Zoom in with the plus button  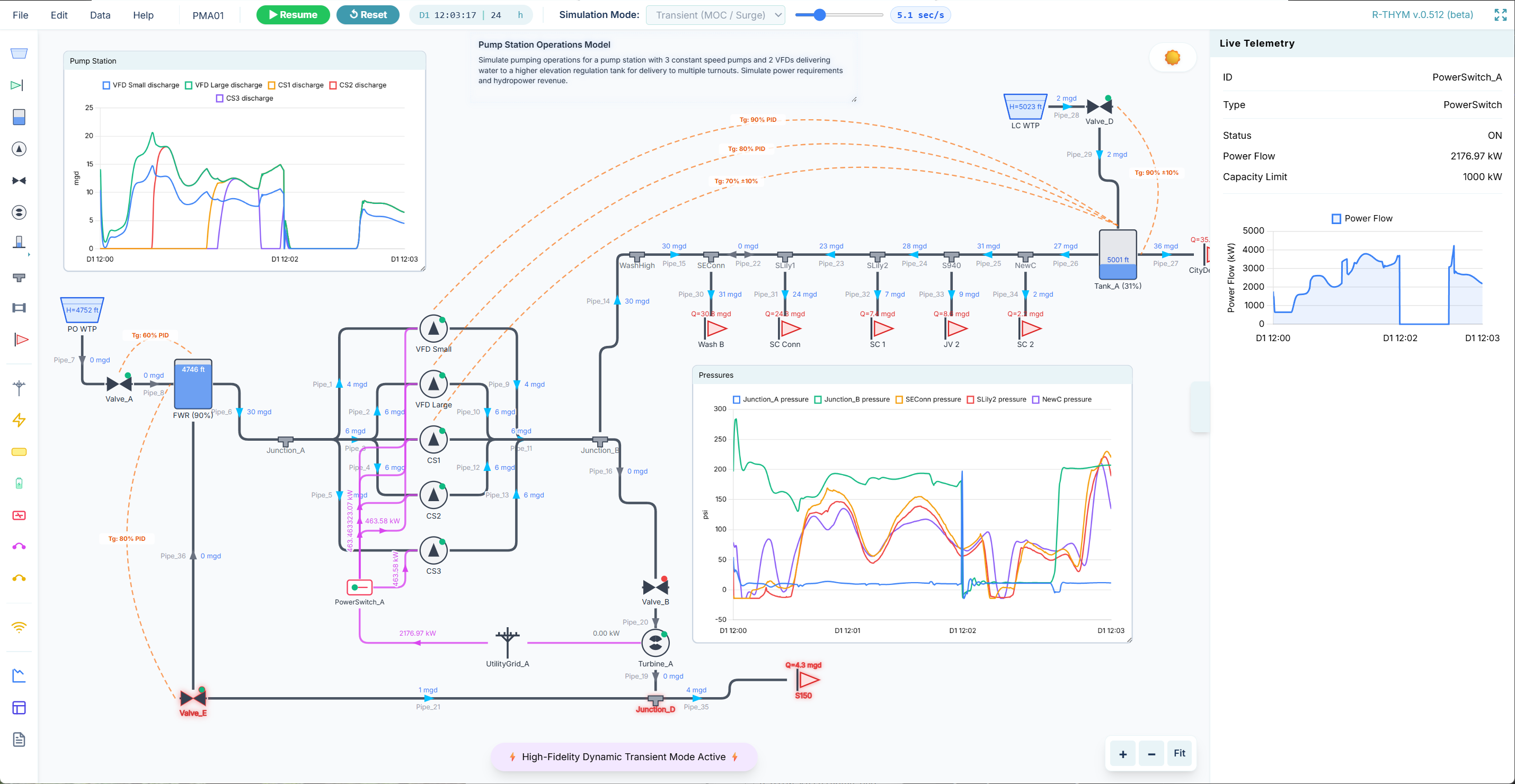tap(1122, 753)
